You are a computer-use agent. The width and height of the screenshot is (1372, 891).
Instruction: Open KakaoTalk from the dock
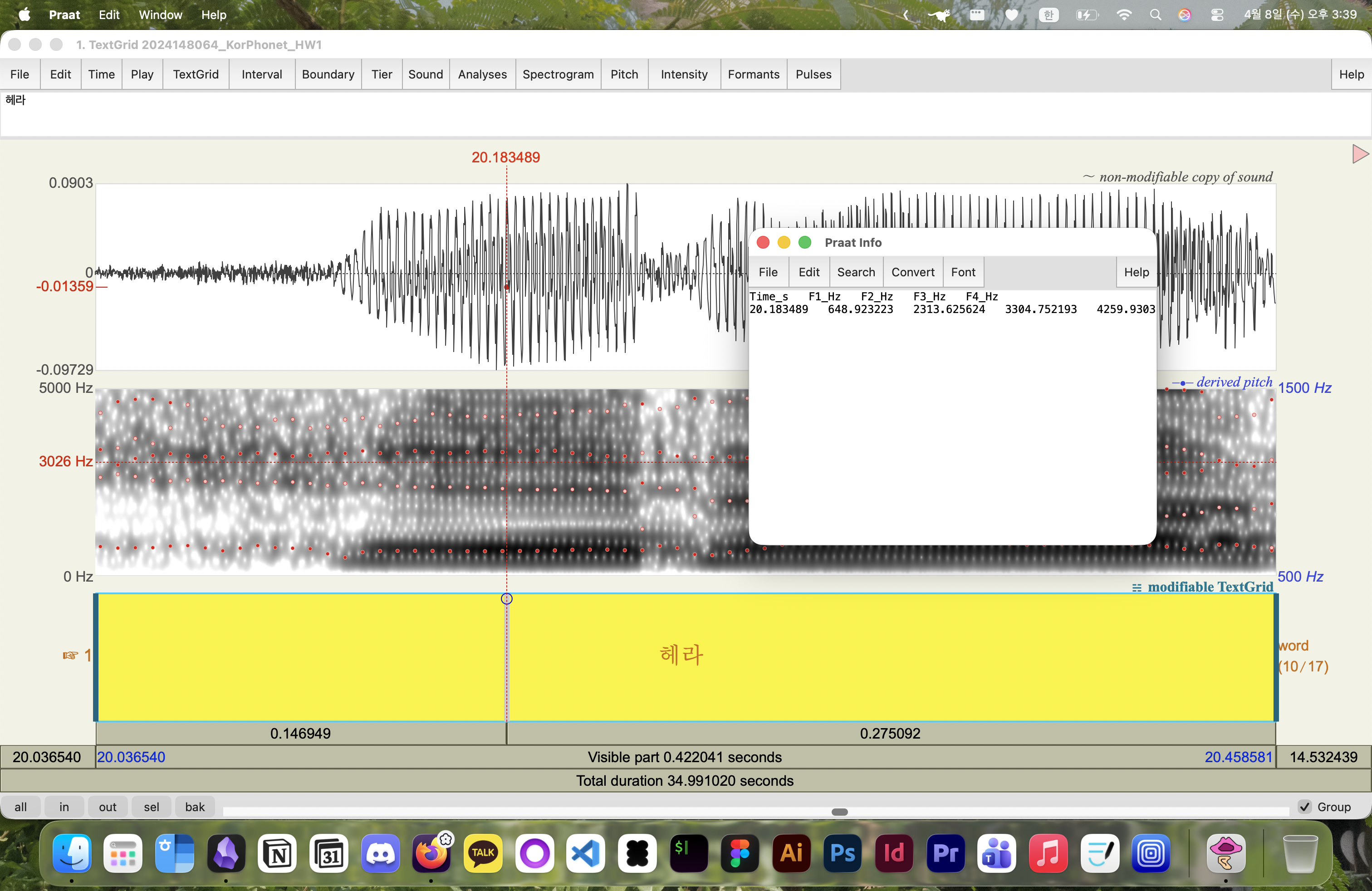483,853
